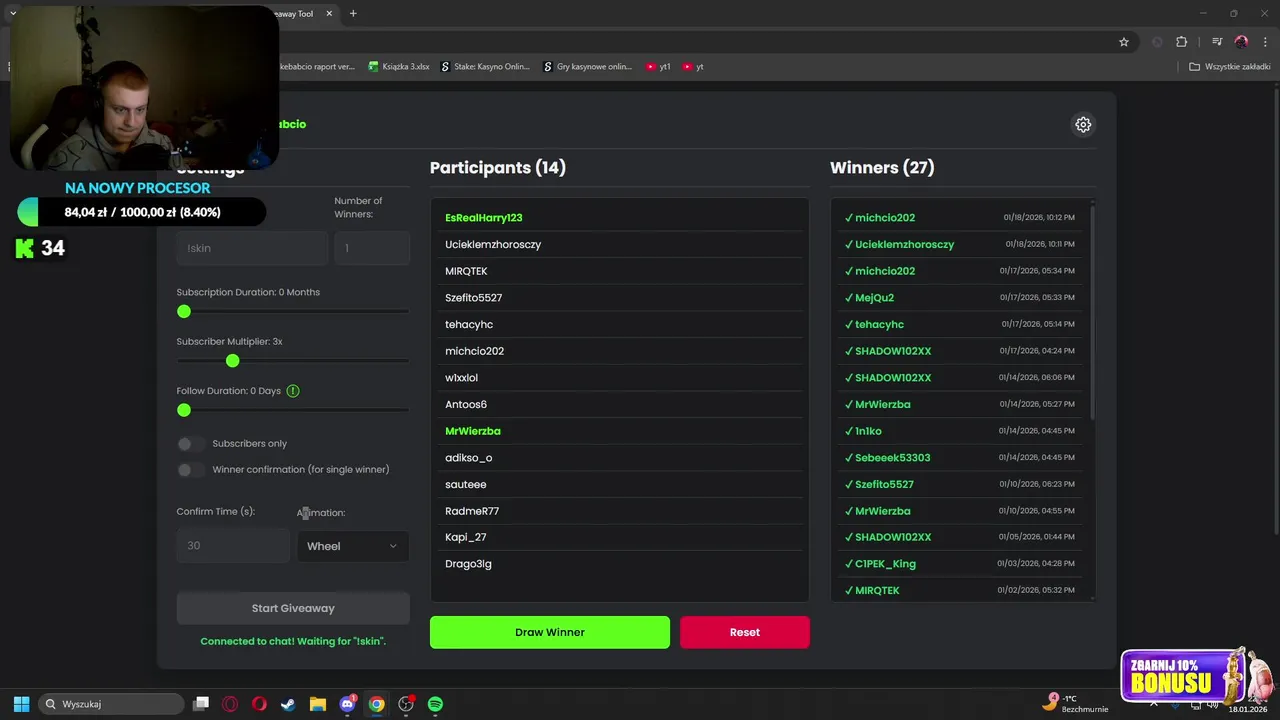Open the Animation Wheel dropdown
This screenshot has height=720, width=1280.
[x=353, y=546]
